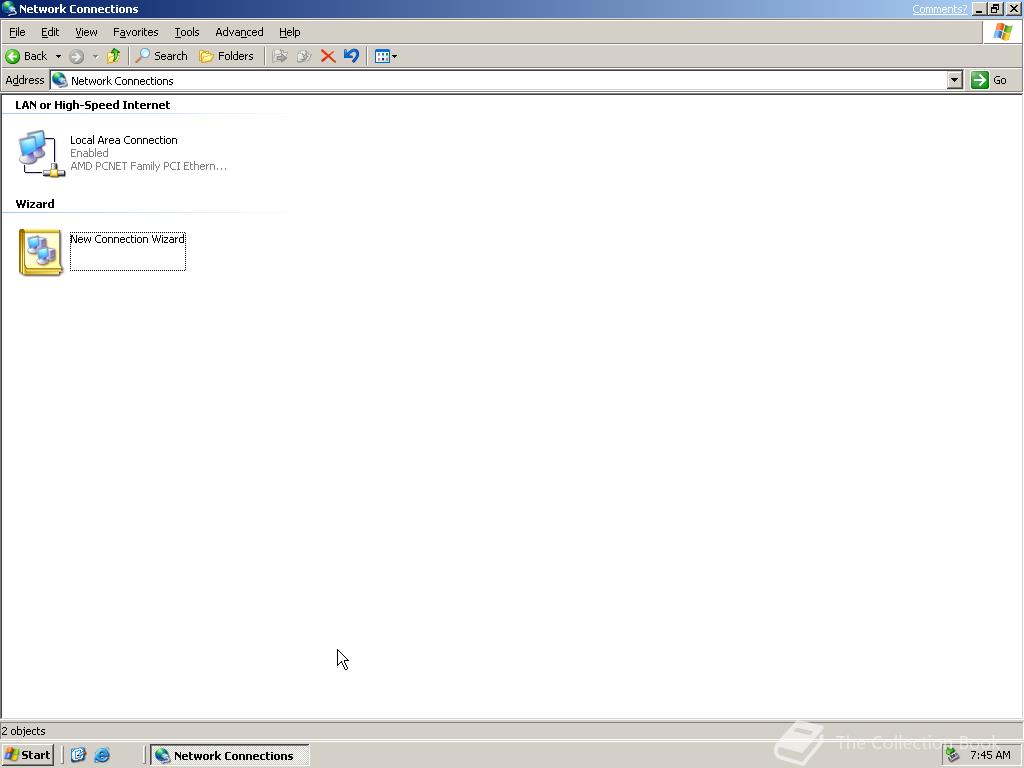Select the New Connection Wizard icon
Viewport: 1024px width, 768px height.
click(40, 252)
